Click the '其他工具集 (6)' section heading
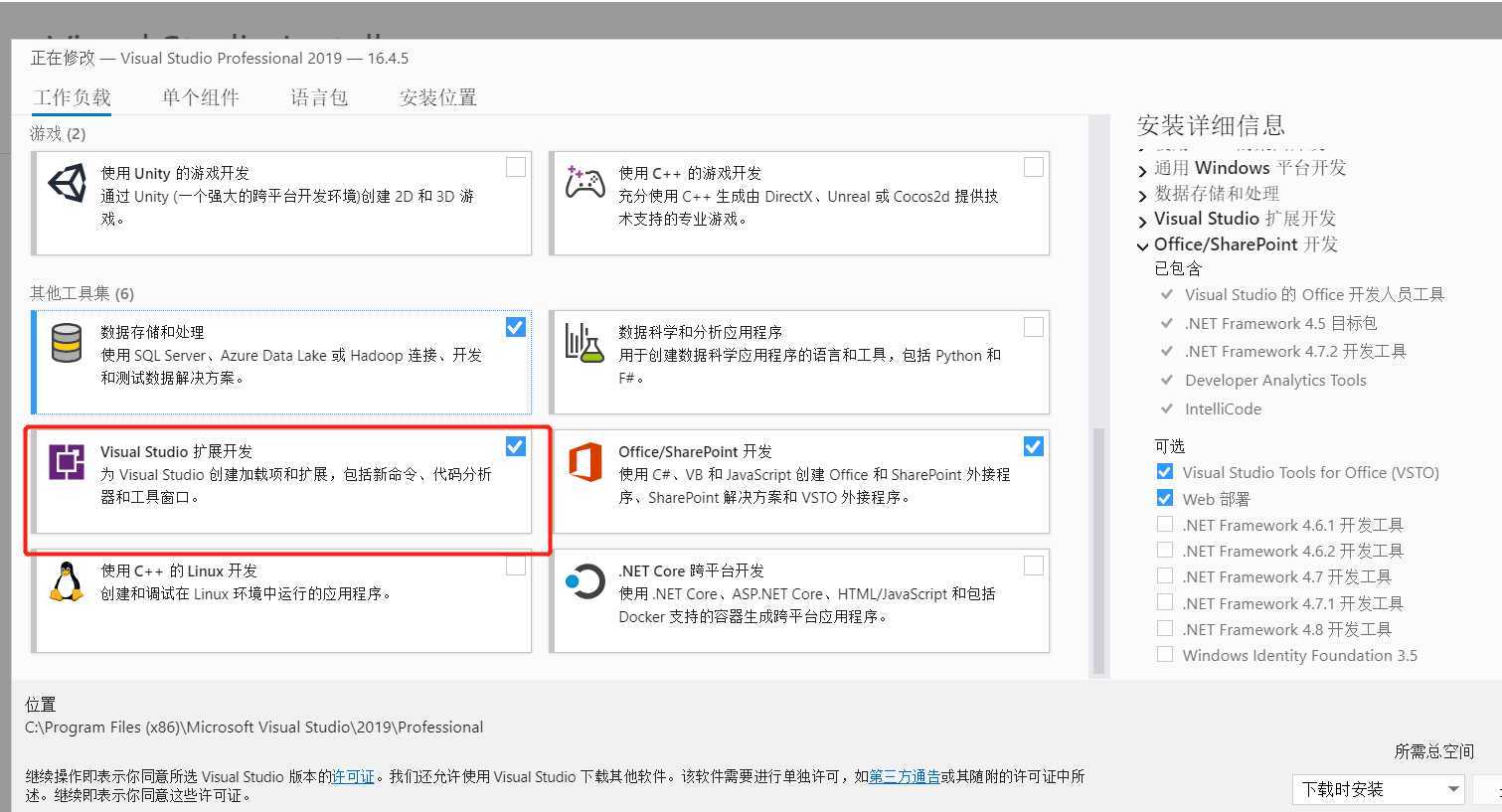1502x812 pixels. pyautogui.click(x=82, y=293)
